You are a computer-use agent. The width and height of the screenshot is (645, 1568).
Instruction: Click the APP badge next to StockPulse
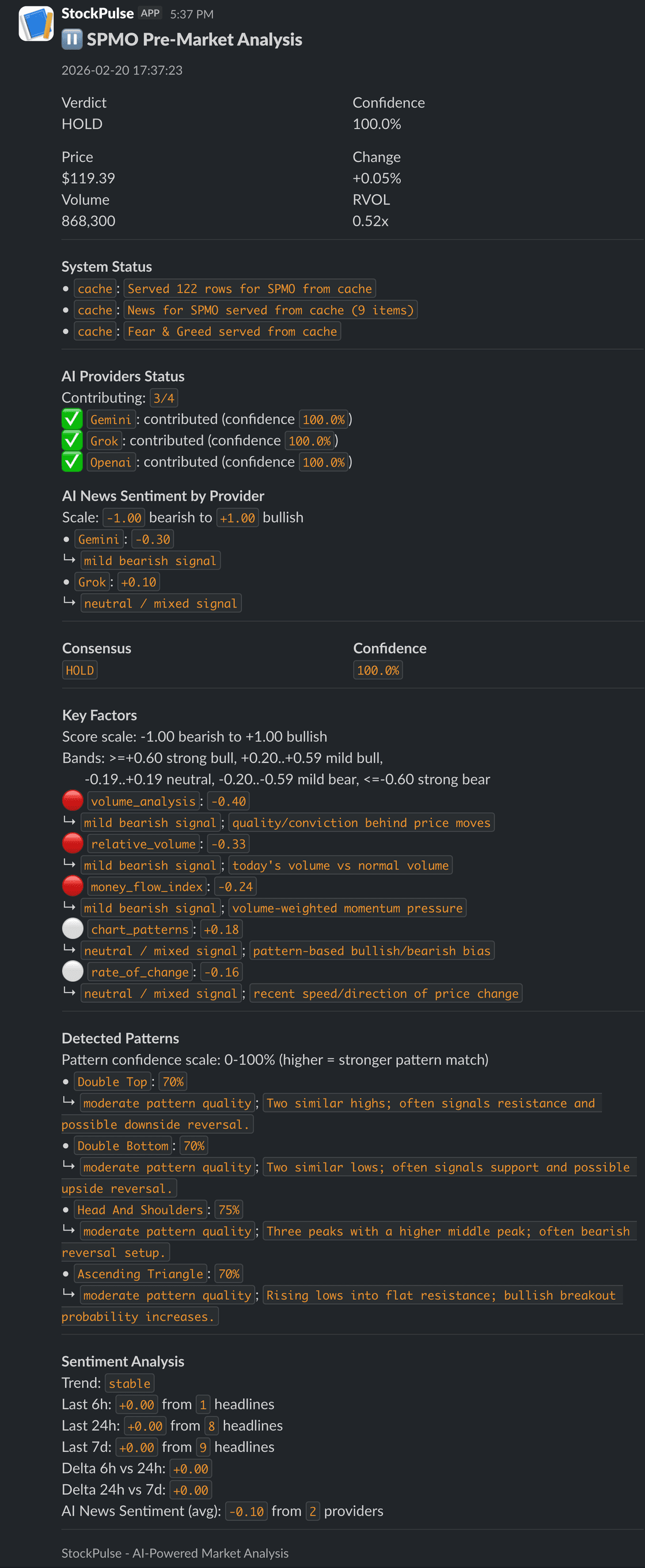(x=150, y=12)
